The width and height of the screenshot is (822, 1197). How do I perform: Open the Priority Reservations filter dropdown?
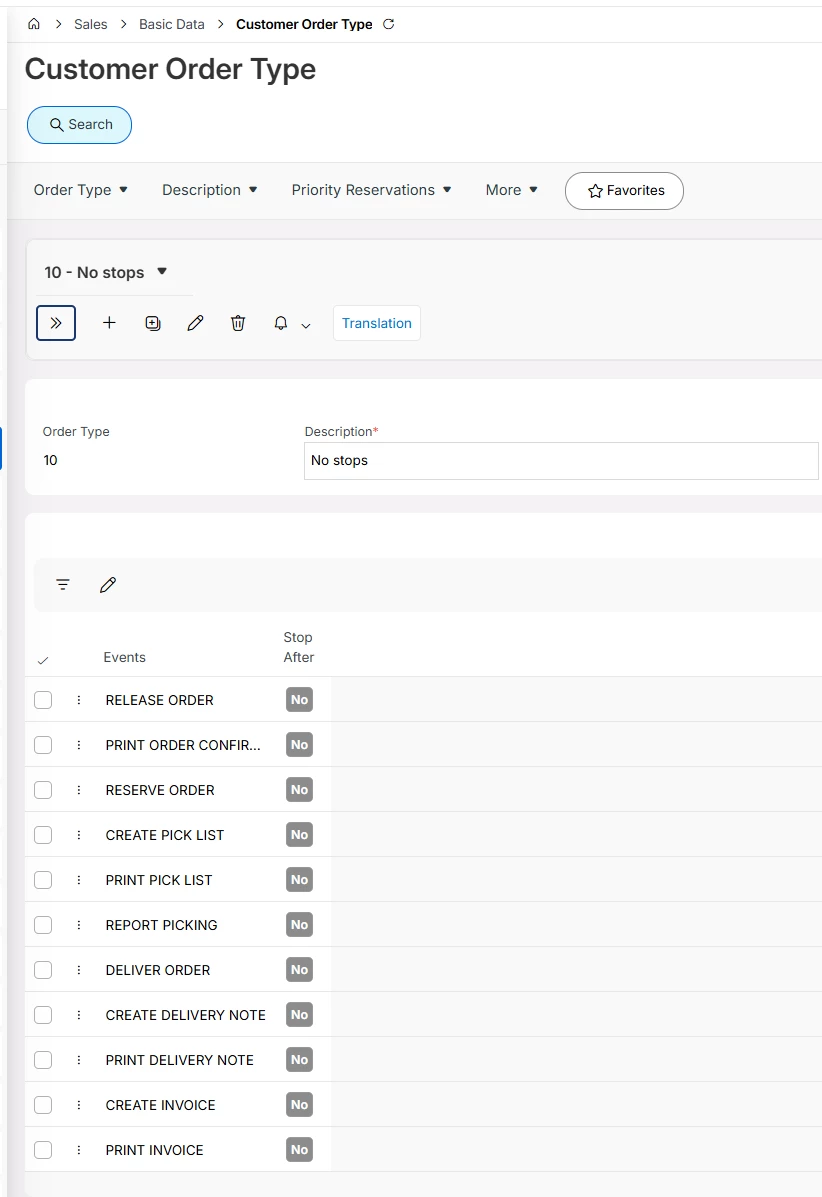click(x=371, y=190)
